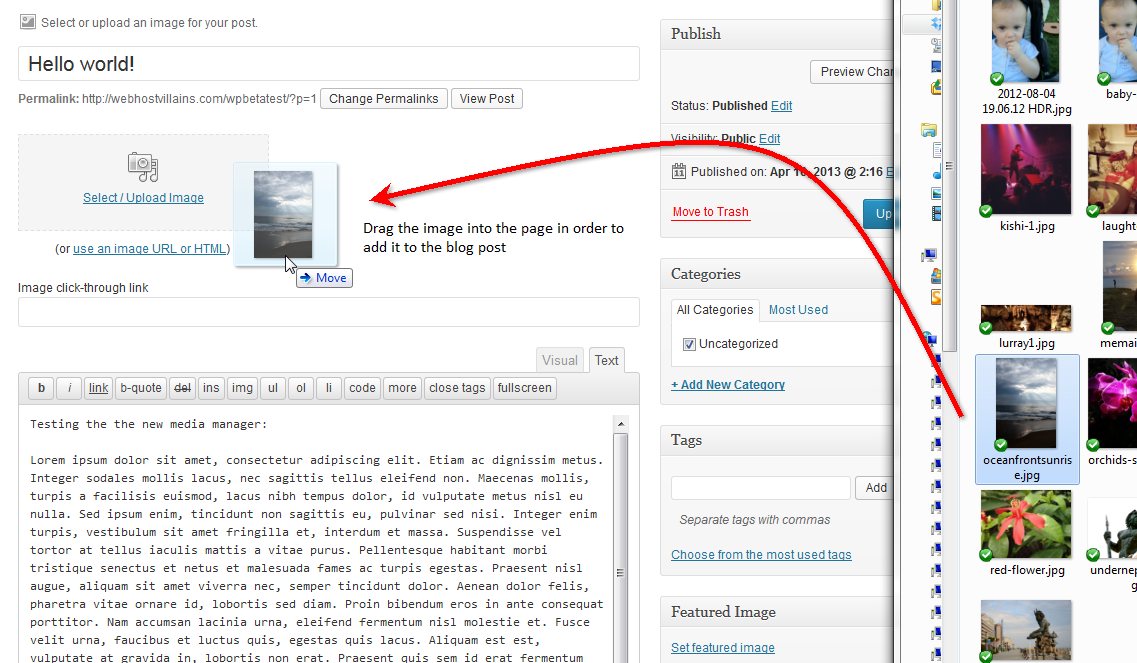Screen dimensions: 1137x663
Task: Switch to the Most Used categories tab
Action: (x=798, y=310)
